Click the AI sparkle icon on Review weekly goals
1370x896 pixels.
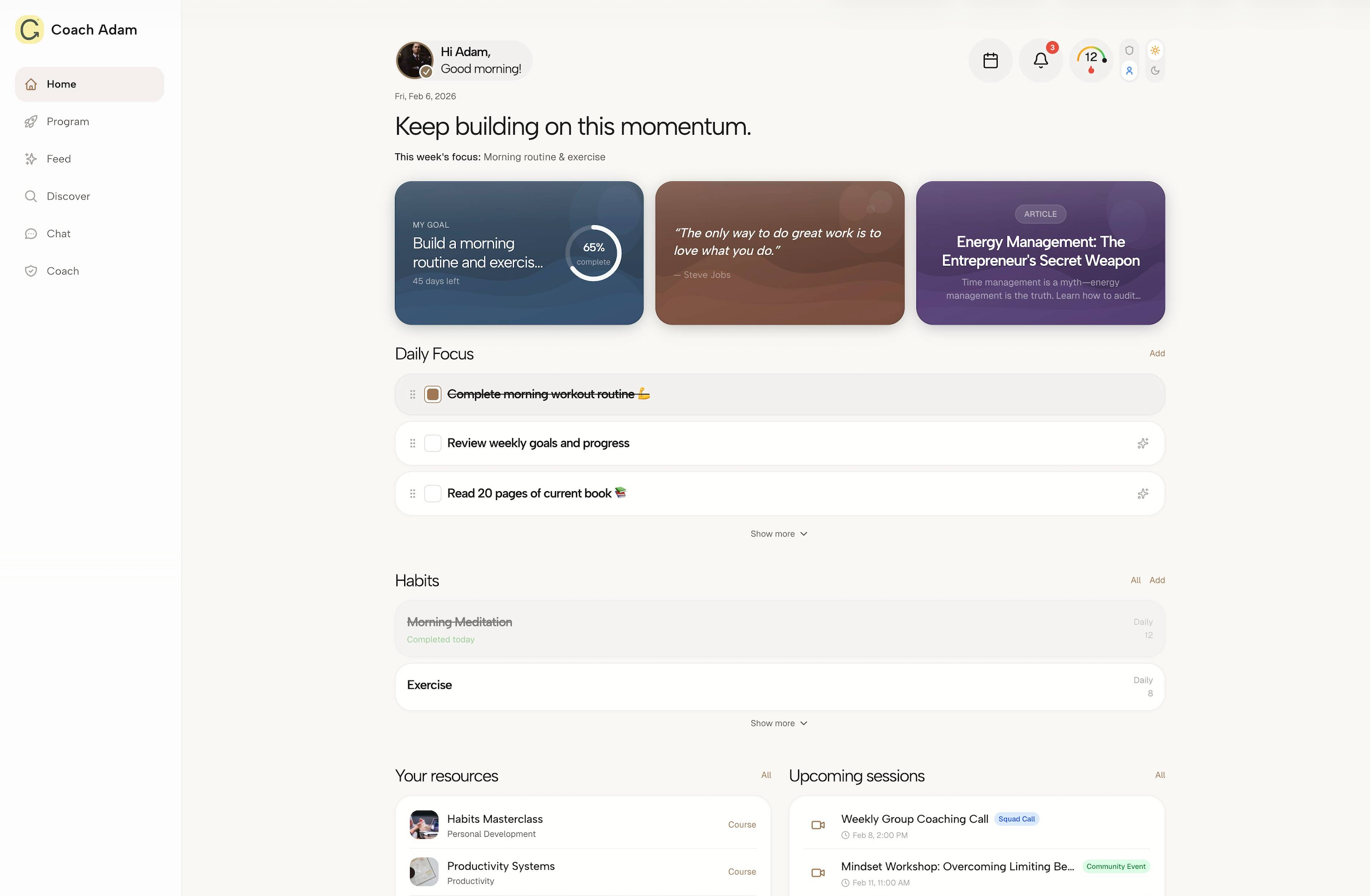point(1143,443)
